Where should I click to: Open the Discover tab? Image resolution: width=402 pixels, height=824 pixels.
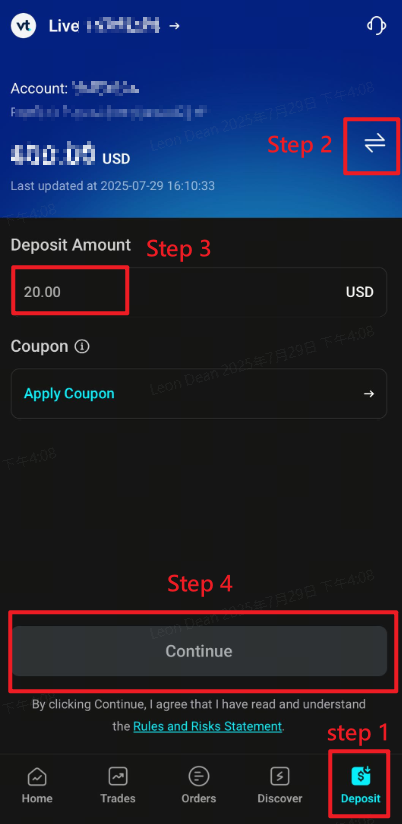[280, 785]
